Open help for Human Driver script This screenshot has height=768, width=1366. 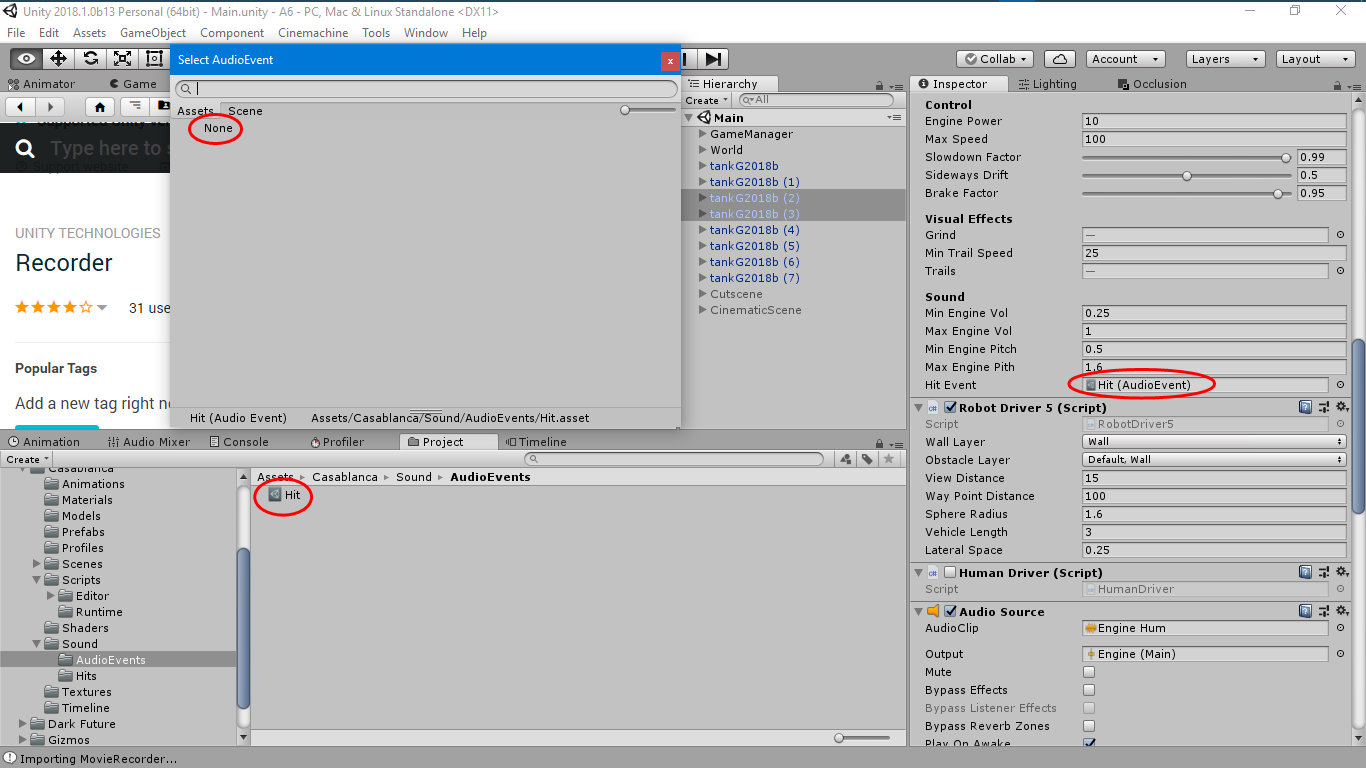click(1305, 572)
